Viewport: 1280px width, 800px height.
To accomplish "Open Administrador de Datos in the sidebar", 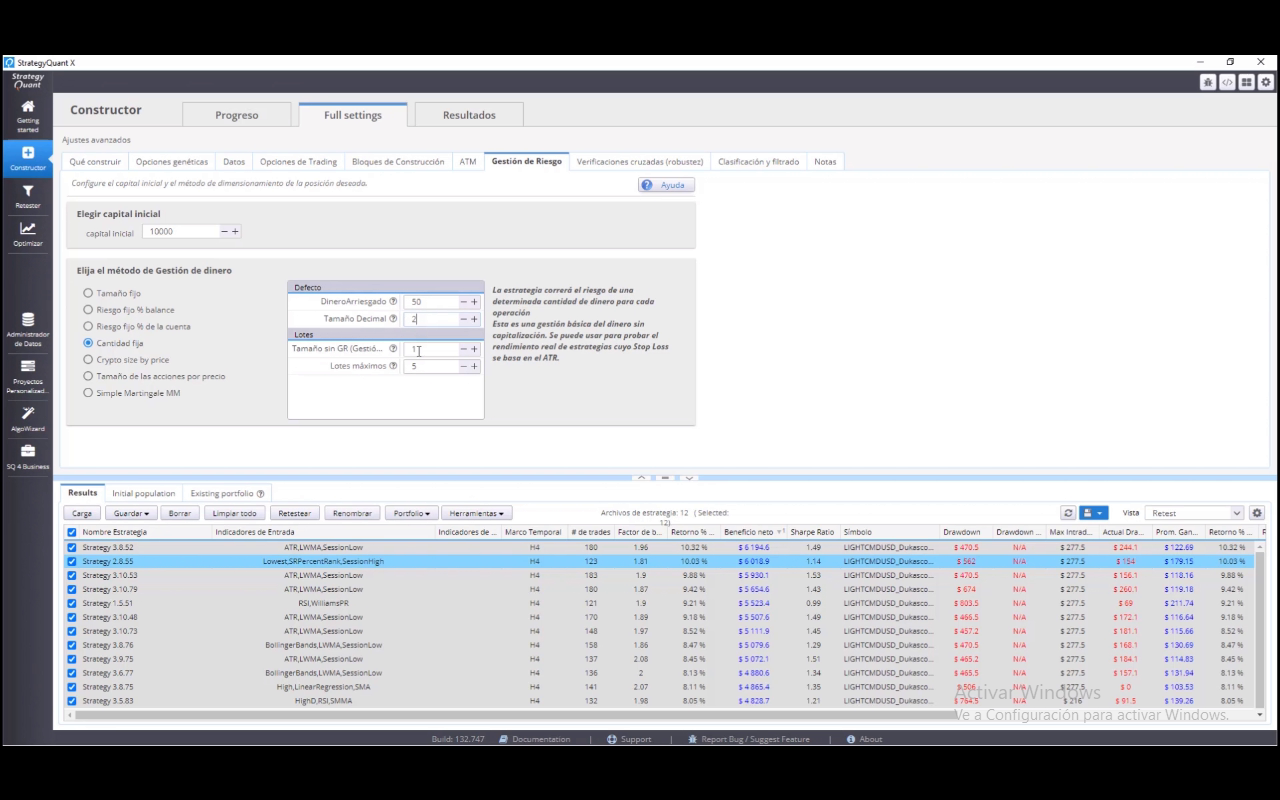I will pyautogui.click(x=28, y=328).
